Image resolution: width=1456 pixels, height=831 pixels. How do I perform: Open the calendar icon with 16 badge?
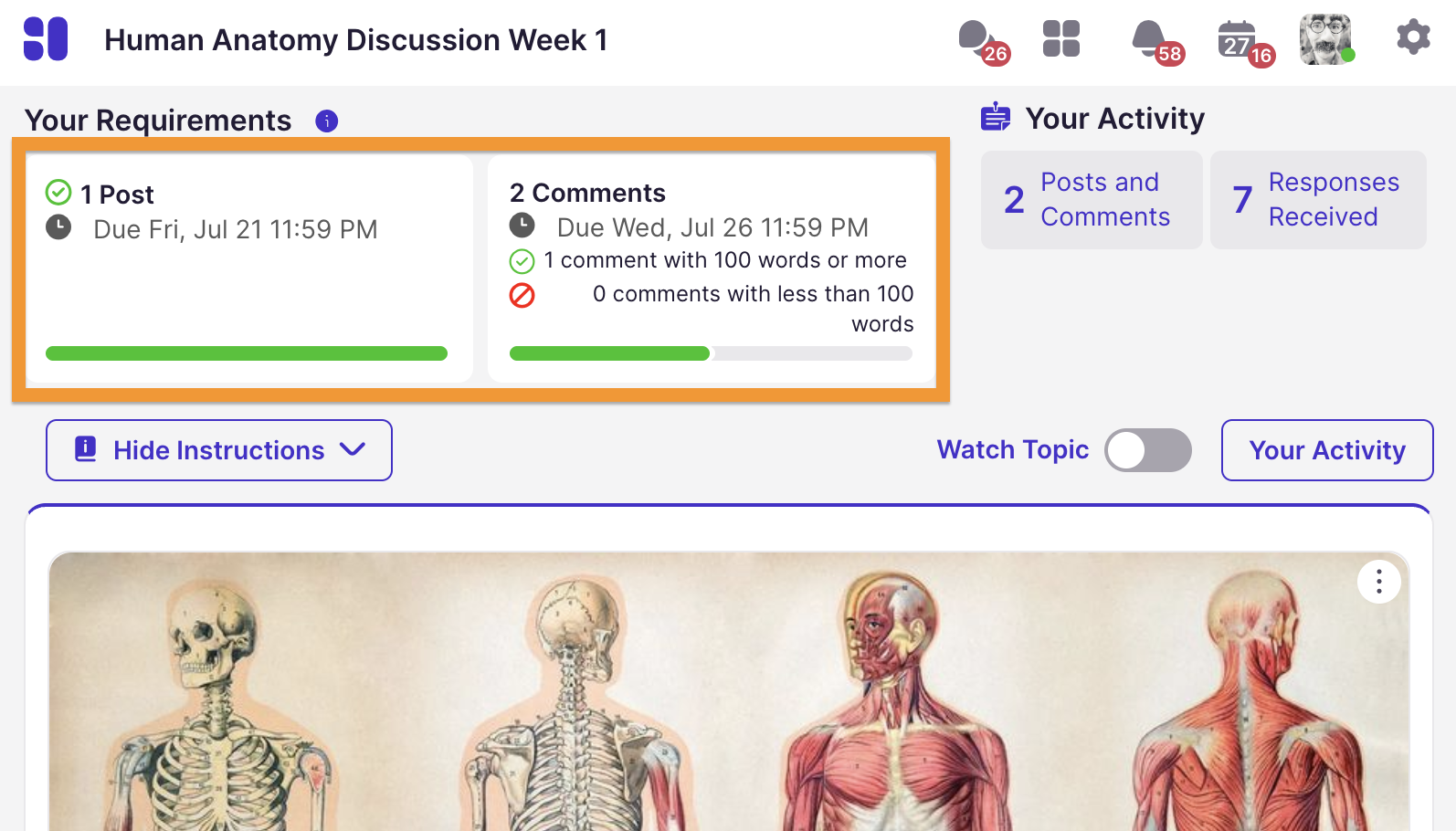click(1246, 43)
